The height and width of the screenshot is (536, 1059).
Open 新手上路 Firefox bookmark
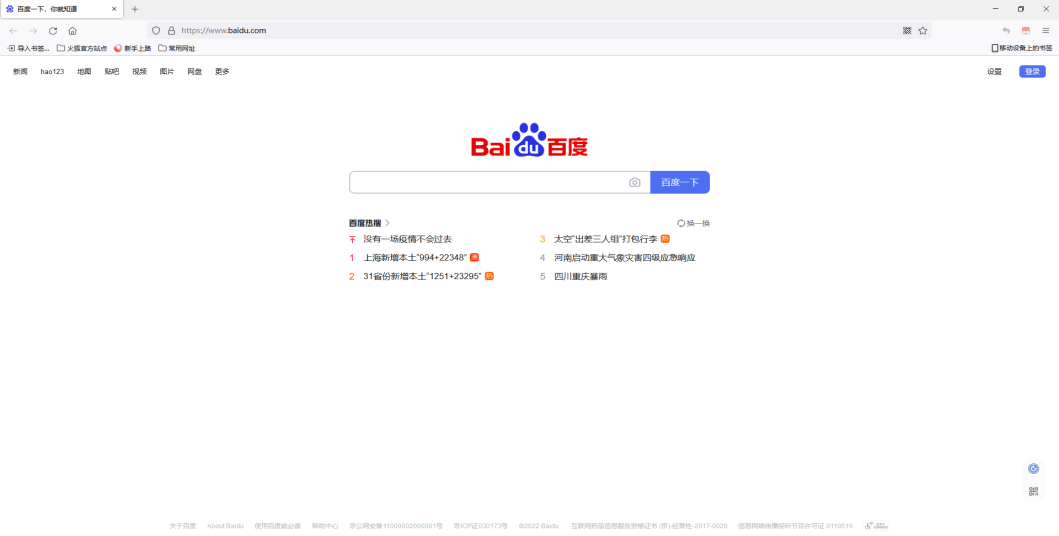132,48
